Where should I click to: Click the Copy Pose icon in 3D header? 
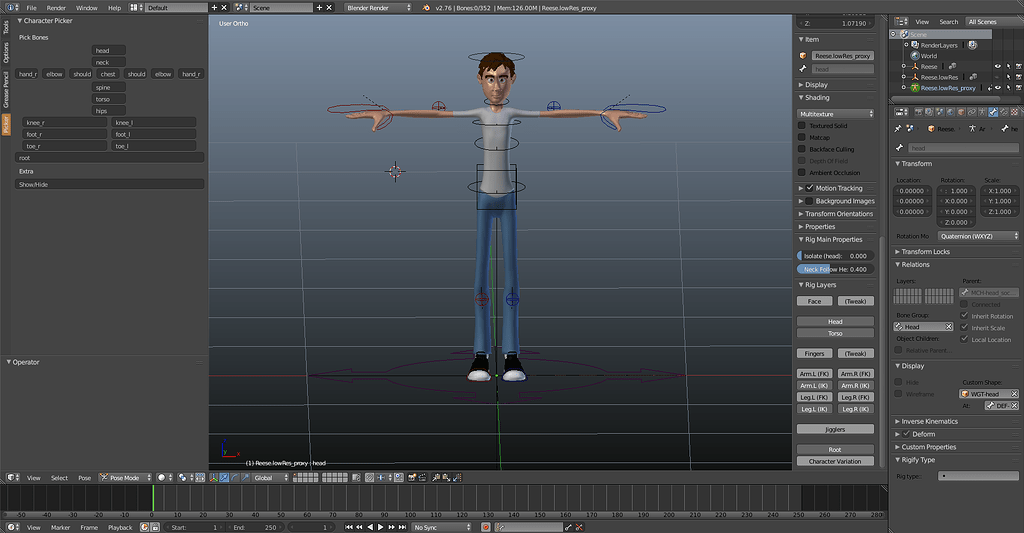point(436,477)
